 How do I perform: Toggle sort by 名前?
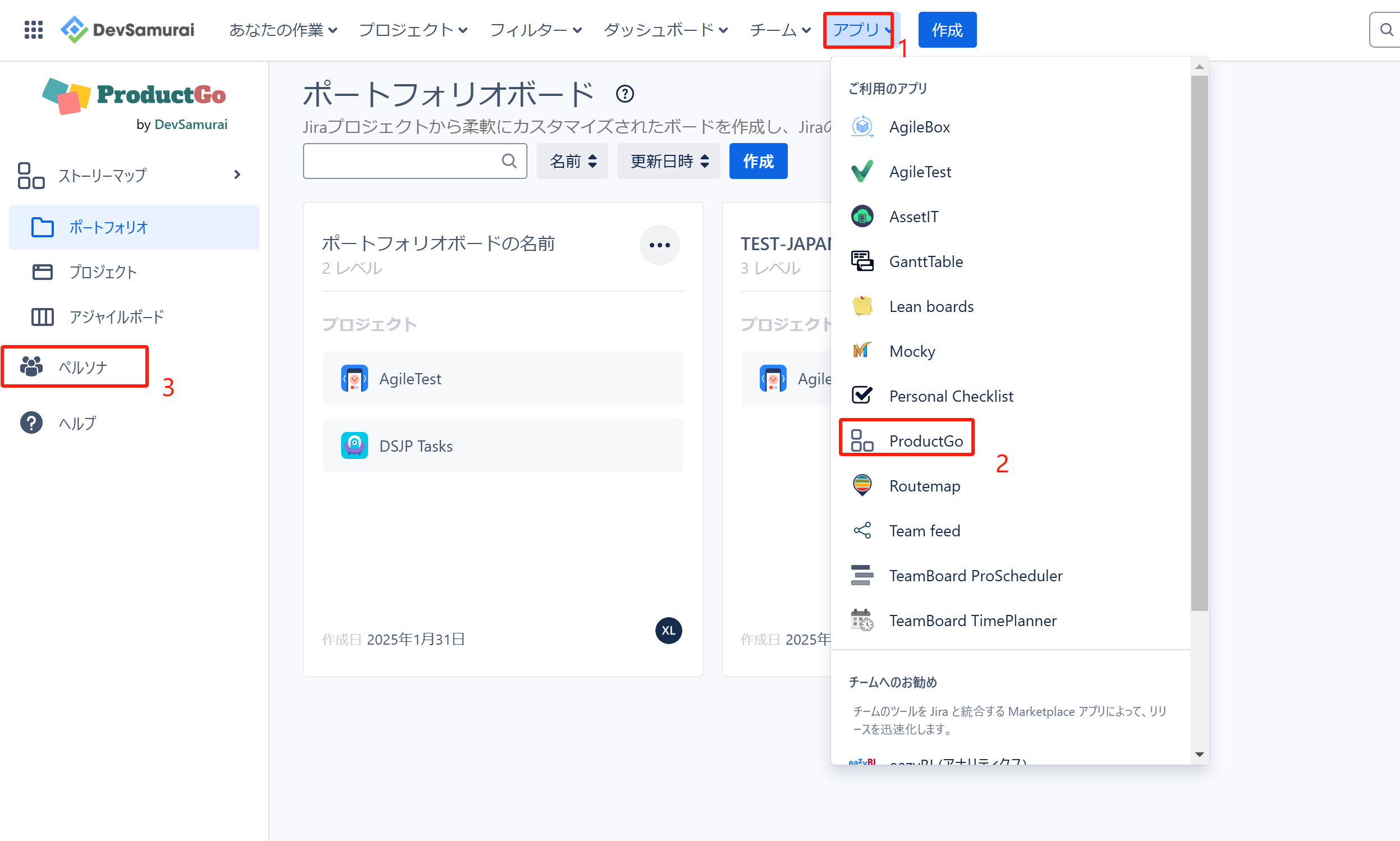tap(572, 161)
